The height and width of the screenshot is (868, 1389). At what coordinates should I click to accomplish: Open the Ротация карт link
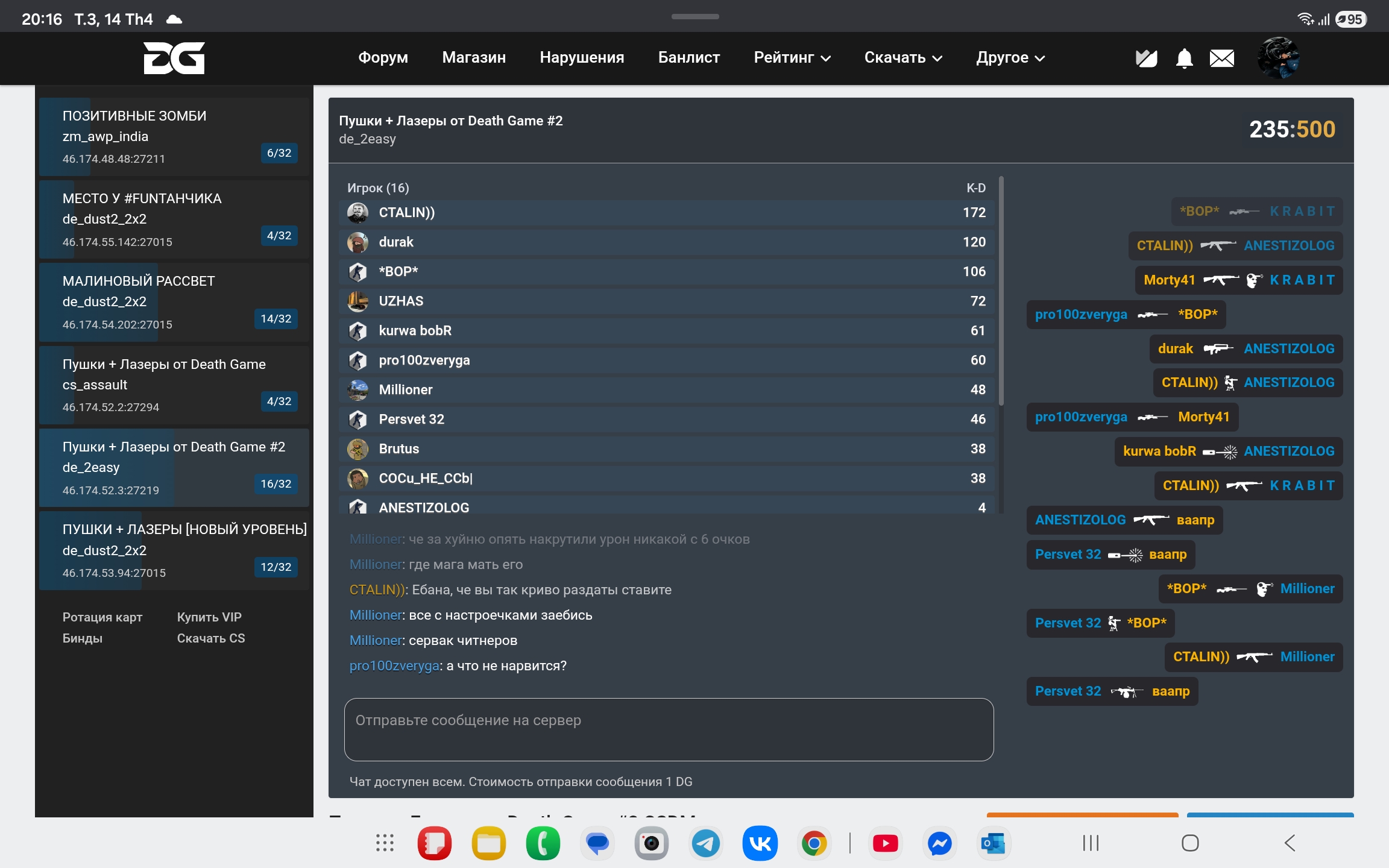pos(102,617)
